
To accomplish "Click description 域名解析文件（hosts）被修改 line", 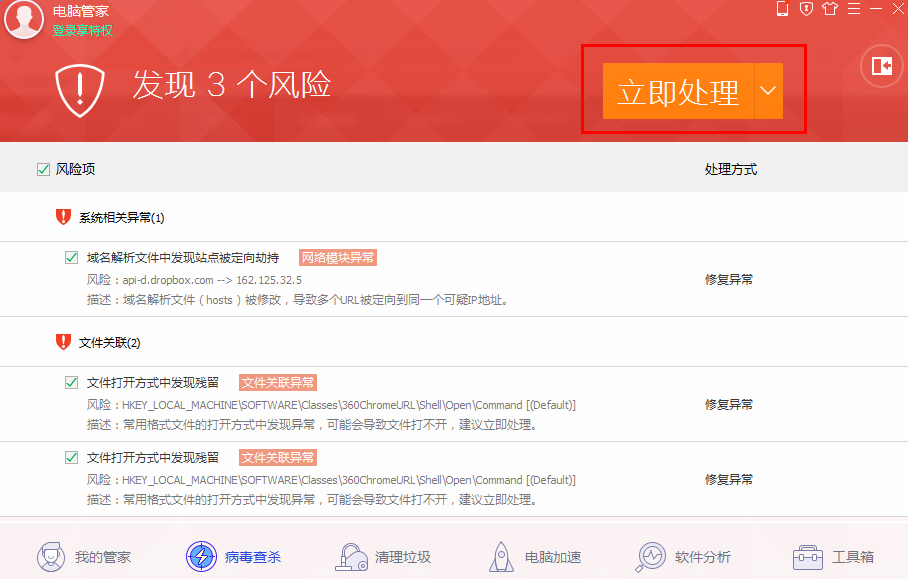I will click(x=298, y=301).
